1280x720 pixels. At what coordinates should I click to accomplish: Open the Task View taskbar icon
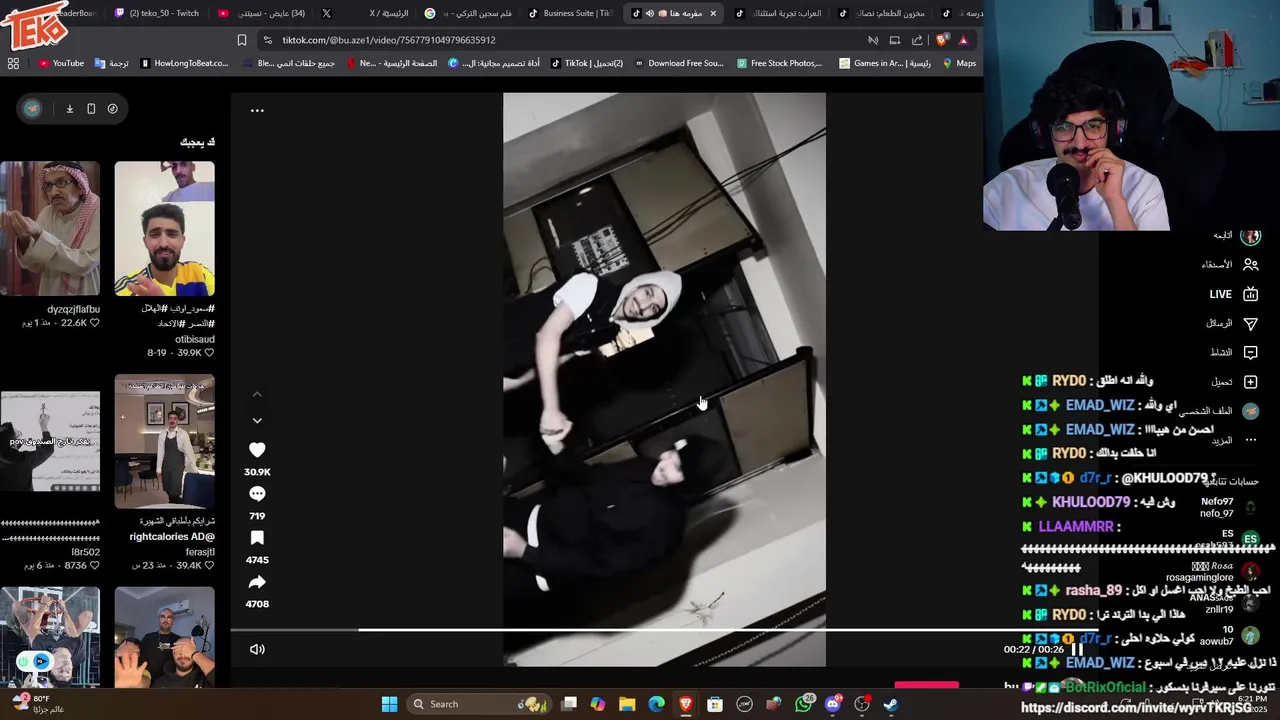pyautogui.click(x=568, y=704)
